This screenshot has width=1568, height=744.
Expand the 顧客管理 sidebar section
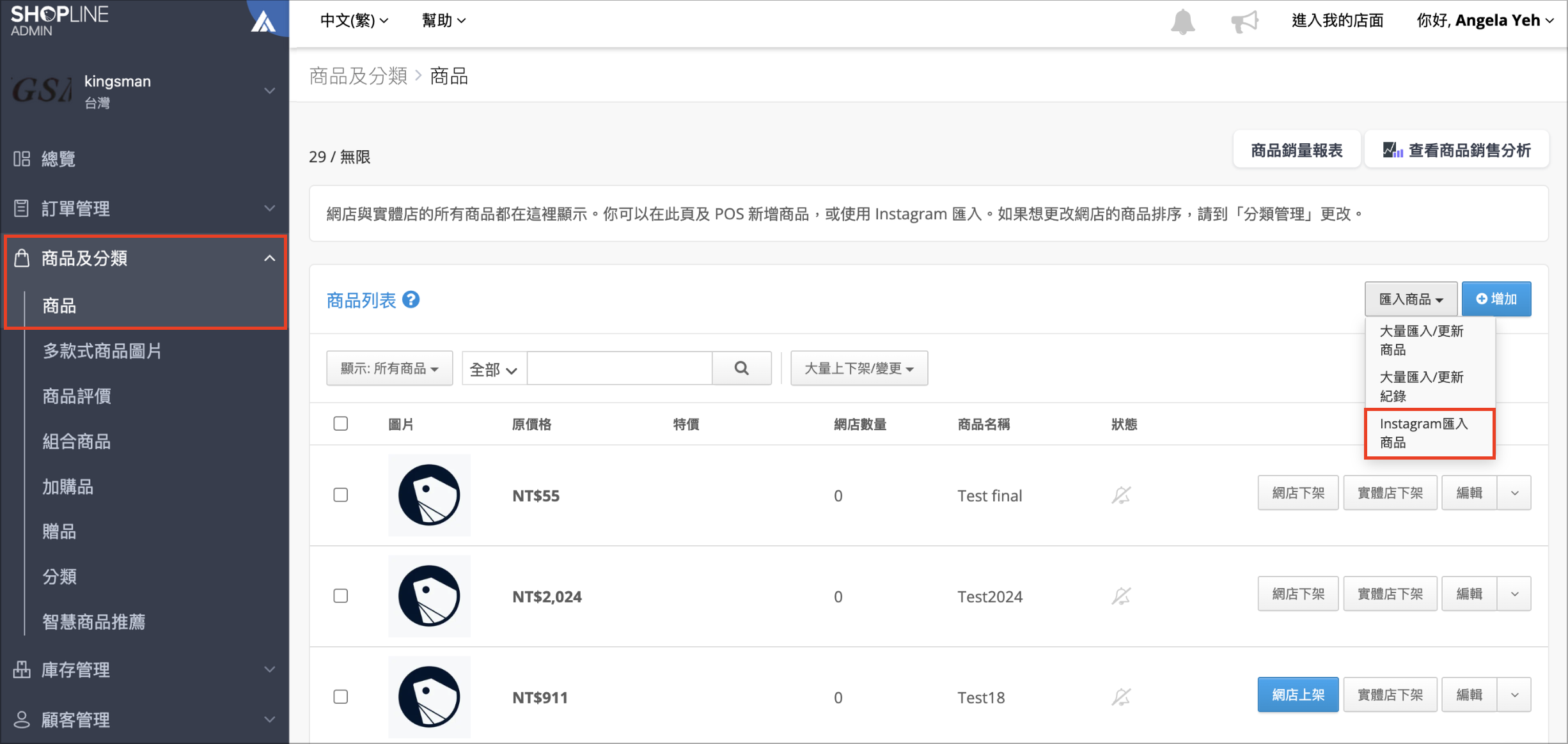coord(269,719)
